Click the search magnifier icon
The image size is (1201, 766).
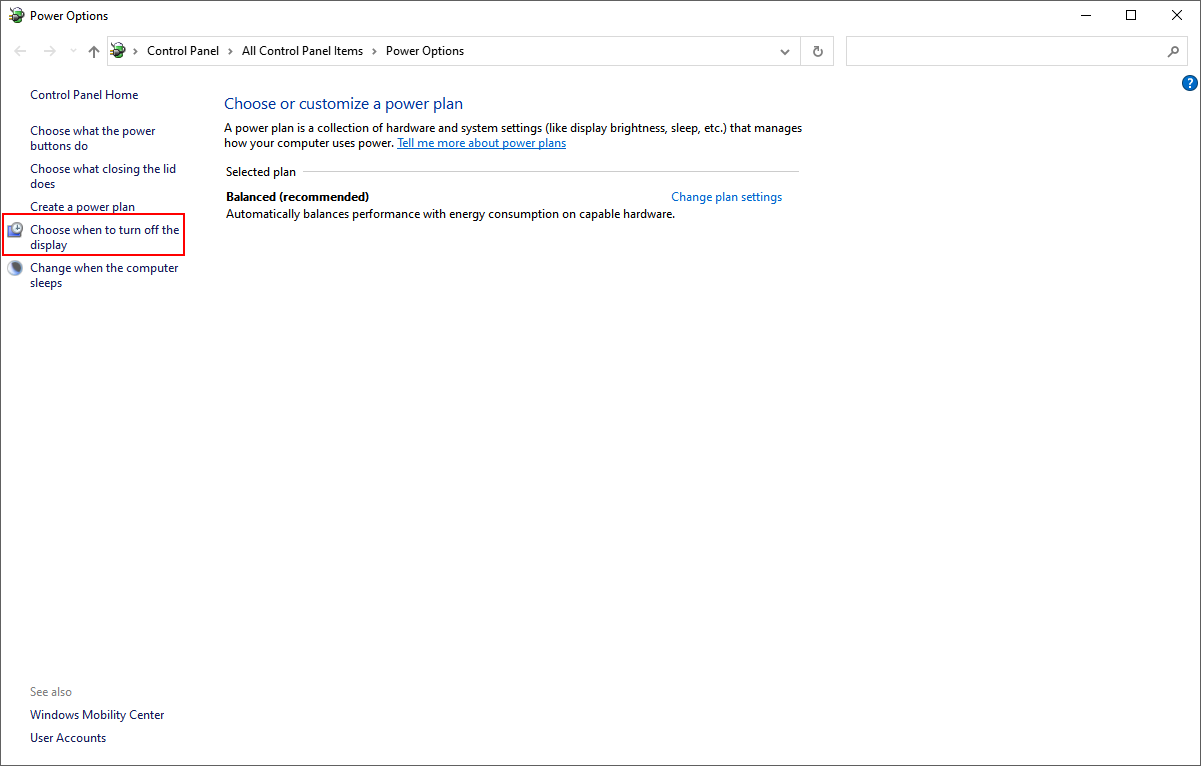[1173, 51]
